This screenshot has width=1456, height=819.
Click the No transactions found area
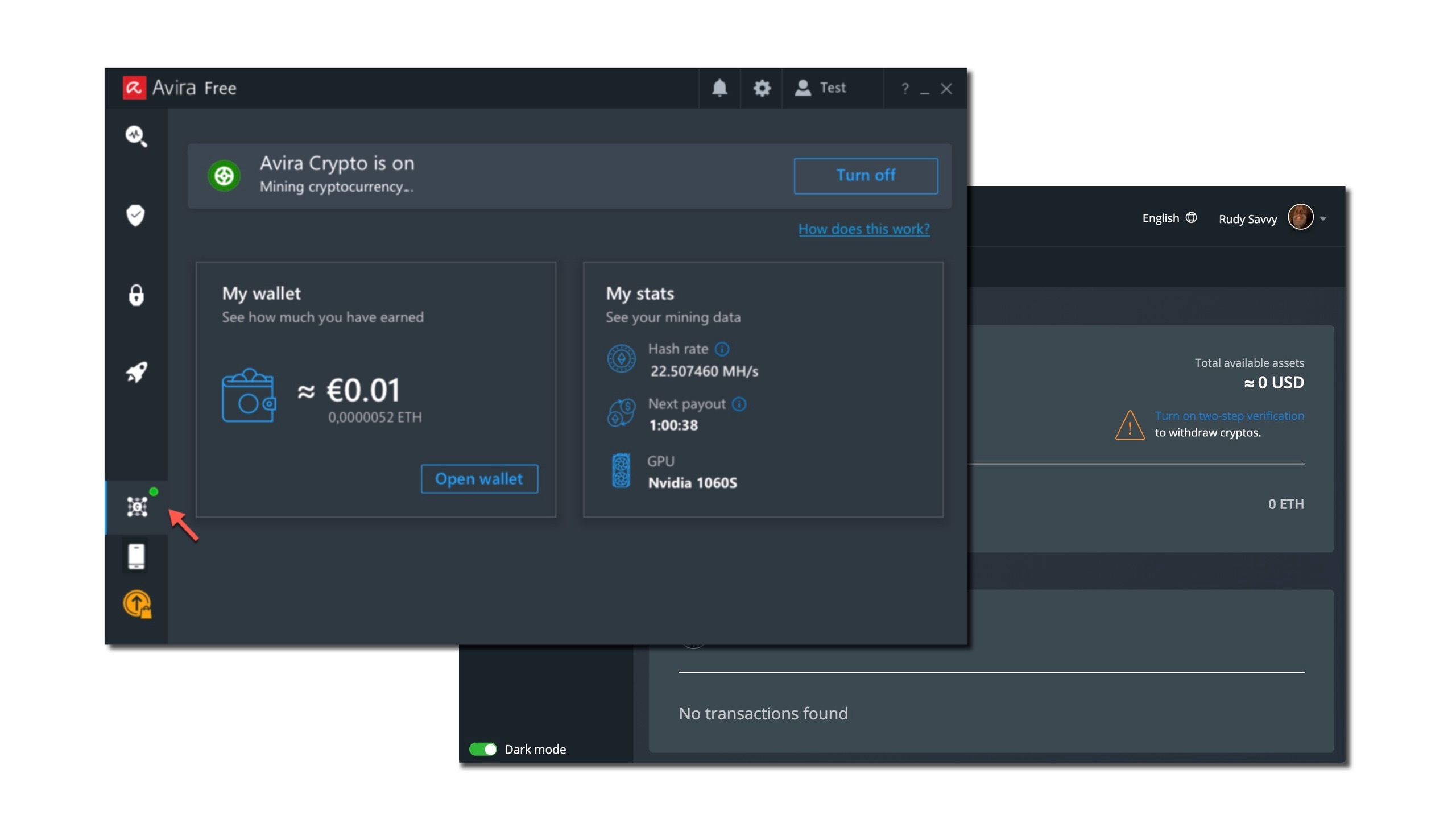tap(762, 712)
